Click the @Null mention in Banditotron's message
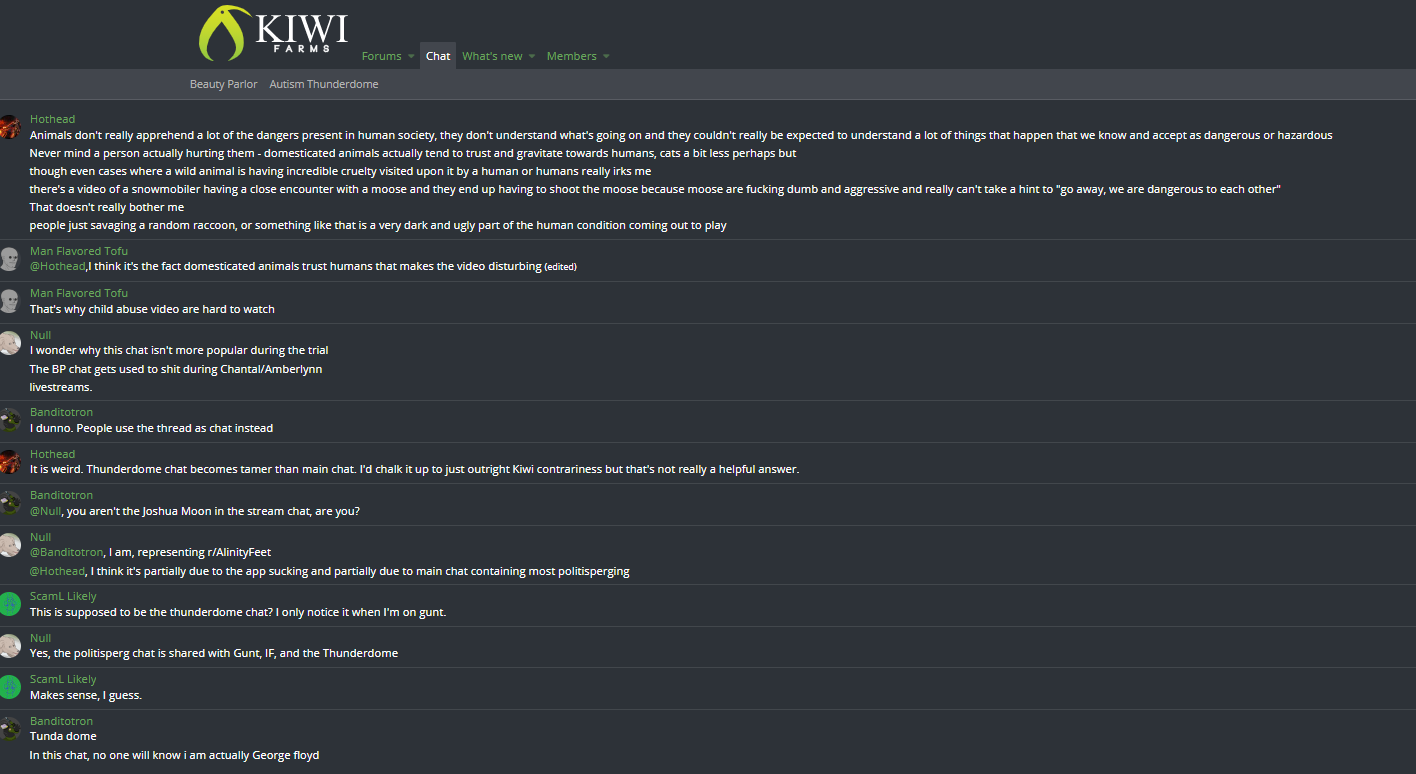This screenshot has width=1416, height=774. (45, 511)
